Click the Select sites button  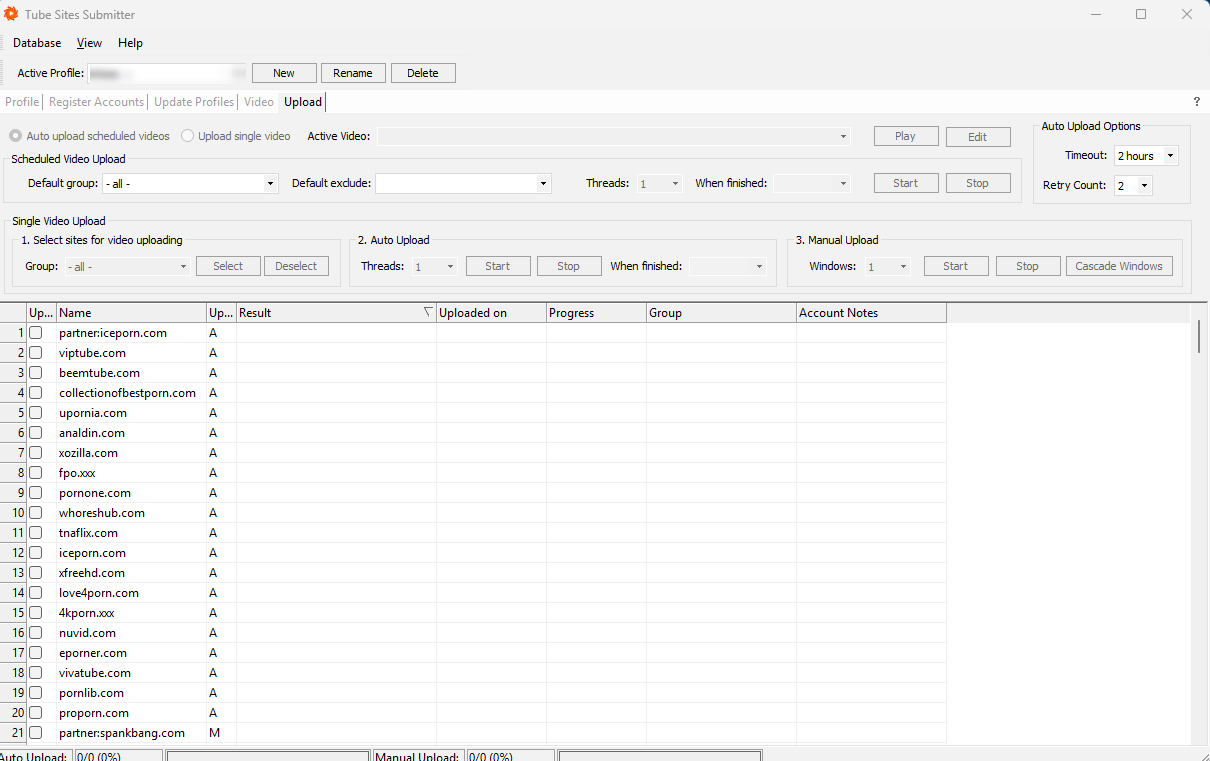click(228, 266)
